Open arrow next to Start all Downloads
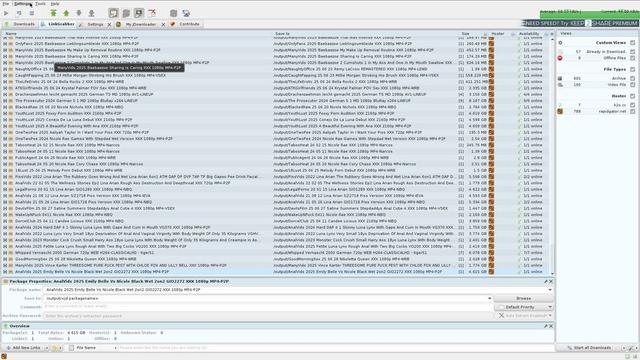Image resolution: width=640 pixels, height=360 pixels. tap(624, 348)
